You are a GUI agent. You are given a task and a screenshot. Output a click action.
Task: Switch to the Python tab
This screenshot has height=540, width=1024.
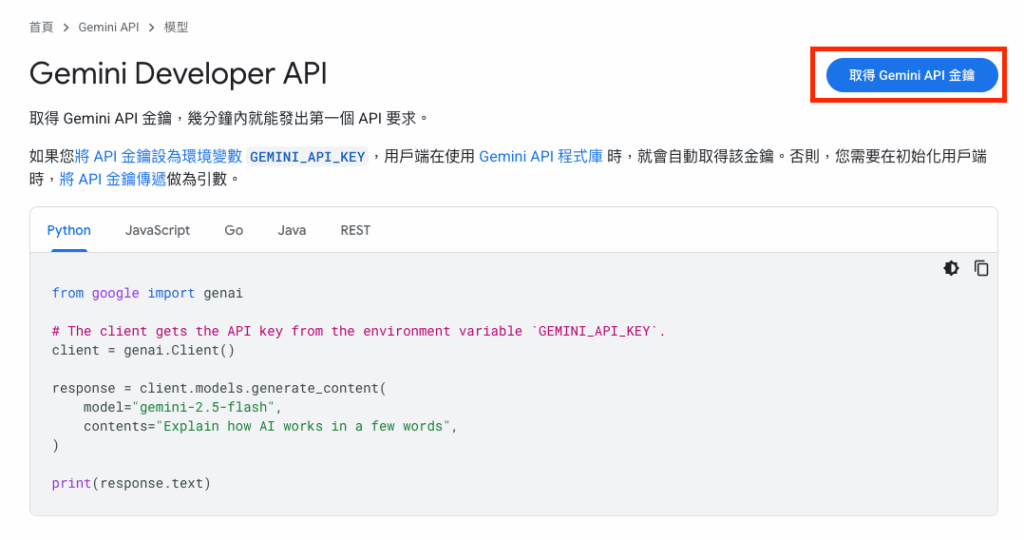pyautogui.click(x=69, y=230)
